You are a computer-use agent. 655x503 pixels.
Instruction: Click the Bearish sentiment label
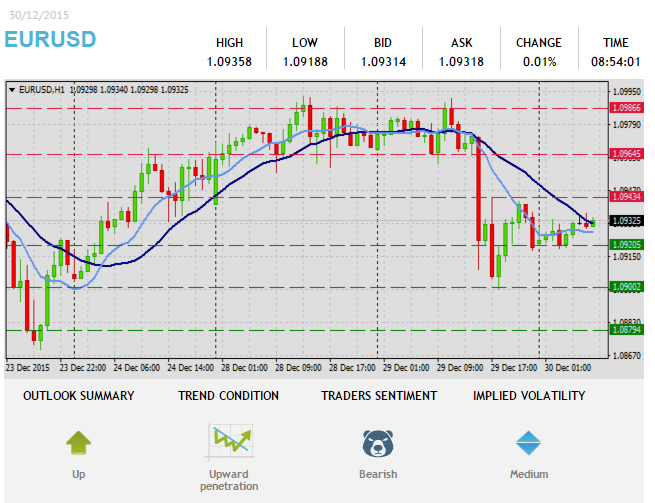378,474
